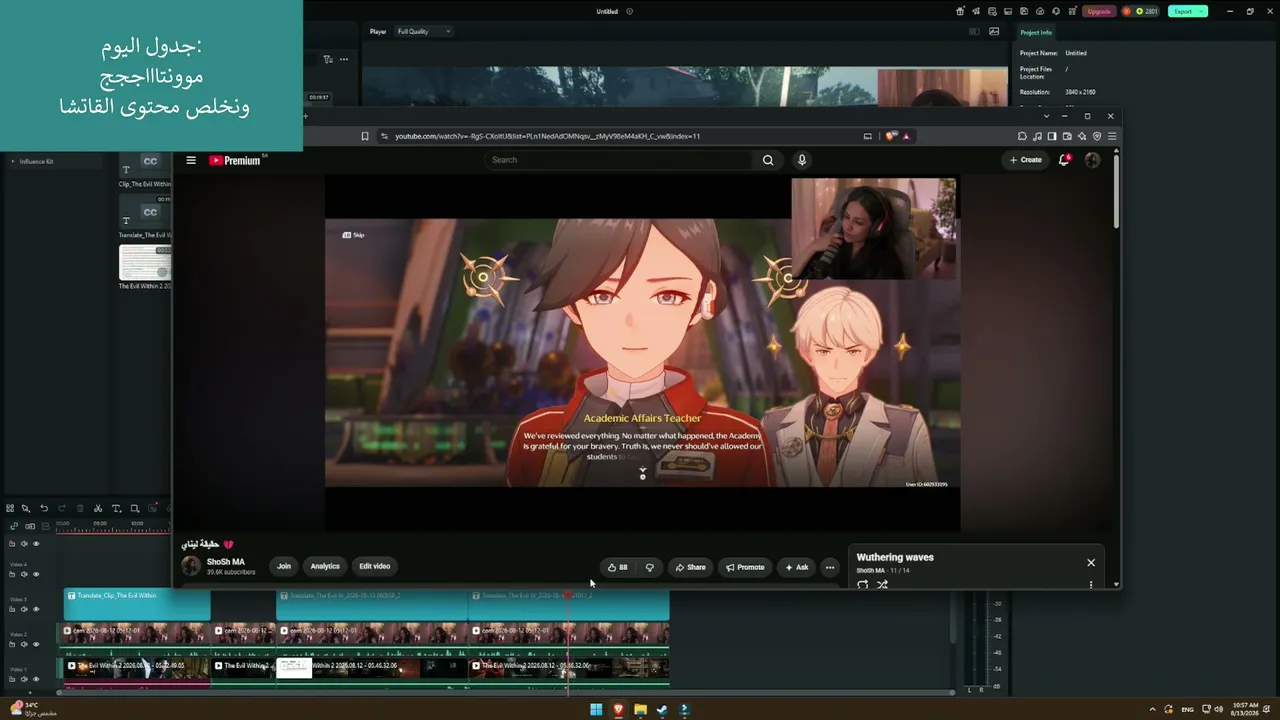Screen dimensions: 1280x720
Task: Open the Brave browser on the taskbar
Action: (618, 710)
